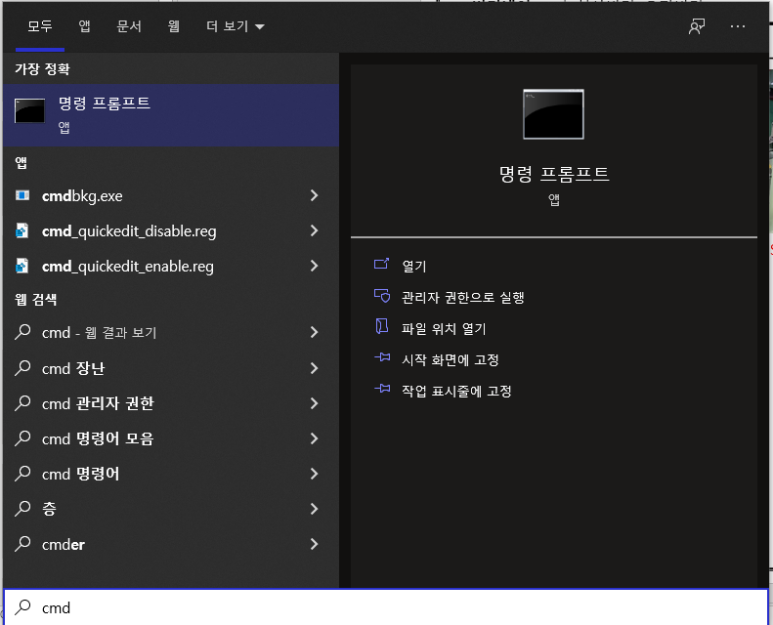The image size is (773, 625).
Task: Open the three-dot more options menu
Action: click(x=738, y=26)
